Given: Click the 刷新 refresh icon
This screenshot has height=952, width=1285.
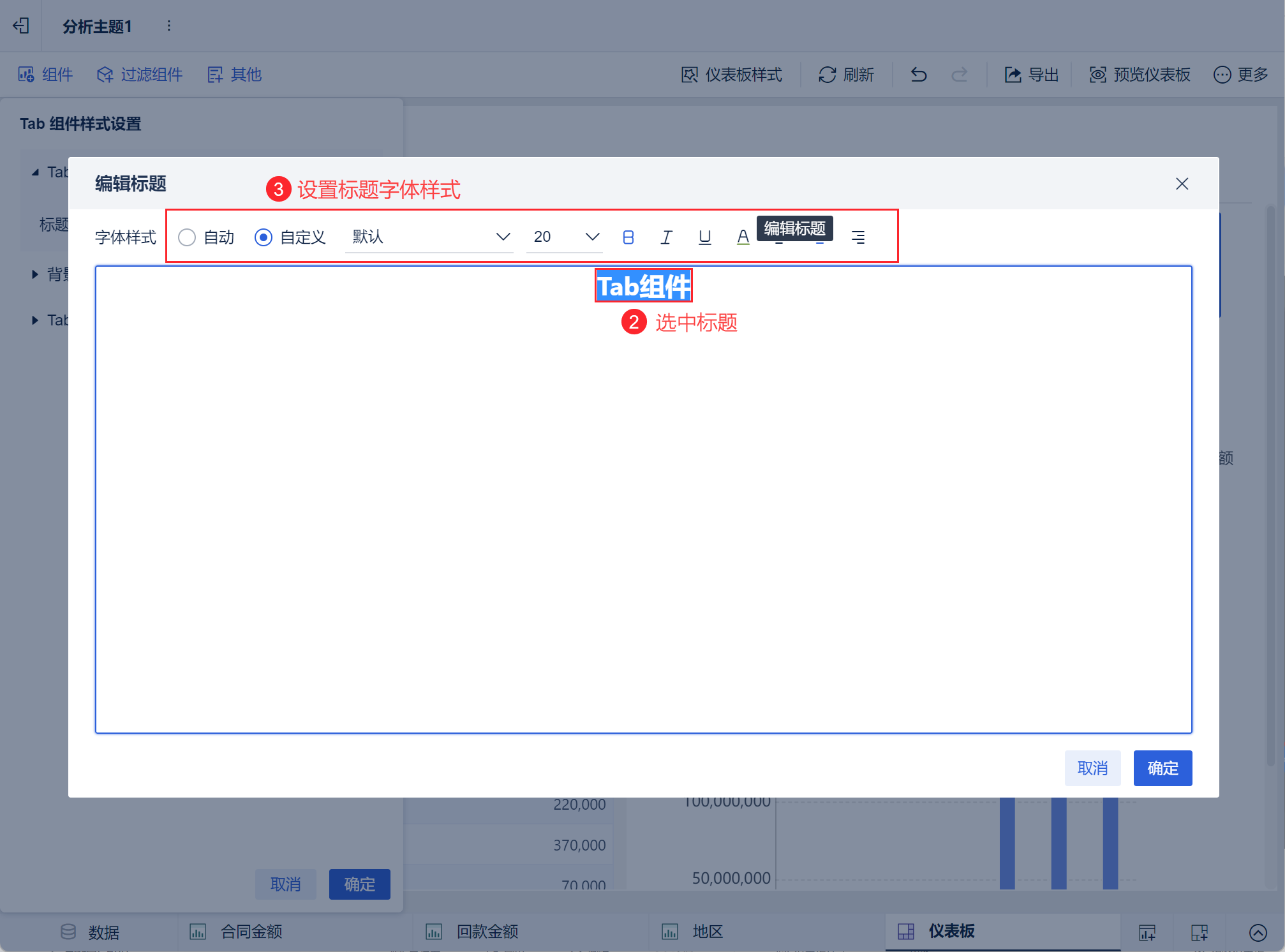Looking at the screenshot, I should click(x=828, y=75).
